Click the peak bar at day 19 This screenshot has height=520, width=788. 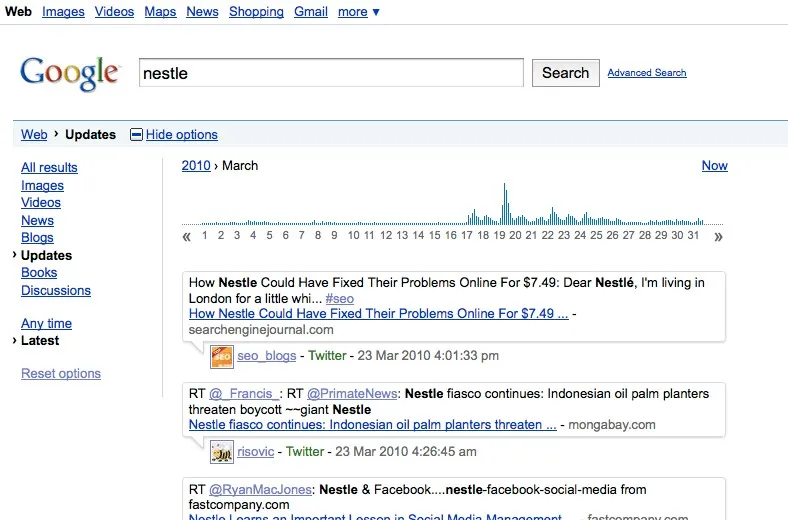[x=505, y=203]
